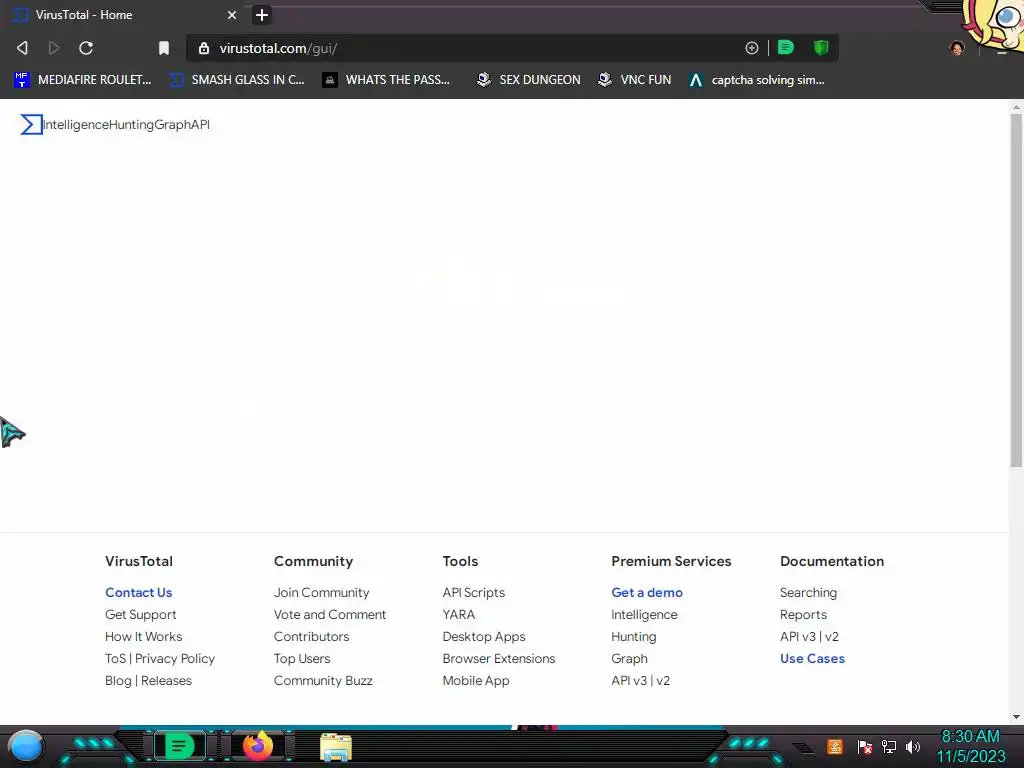The width and height of the screenshot is (1024, 768).
Task: Open the Searching documentation link
Action: coord(808,592)
